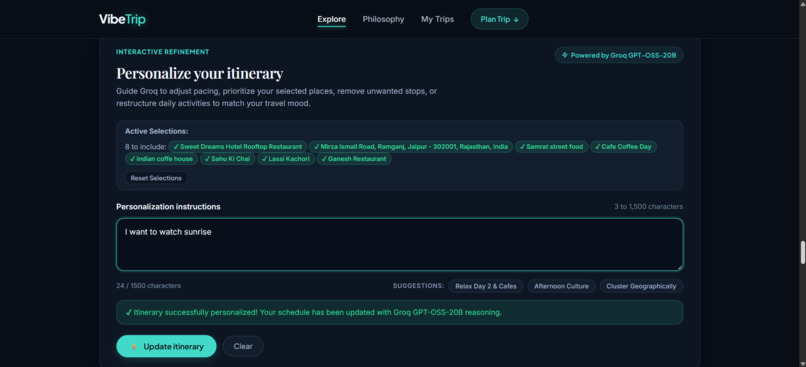The height and width of the screenshot is (367, 806).
Task: Clear the personalization instructions
Action: [243, 346]
